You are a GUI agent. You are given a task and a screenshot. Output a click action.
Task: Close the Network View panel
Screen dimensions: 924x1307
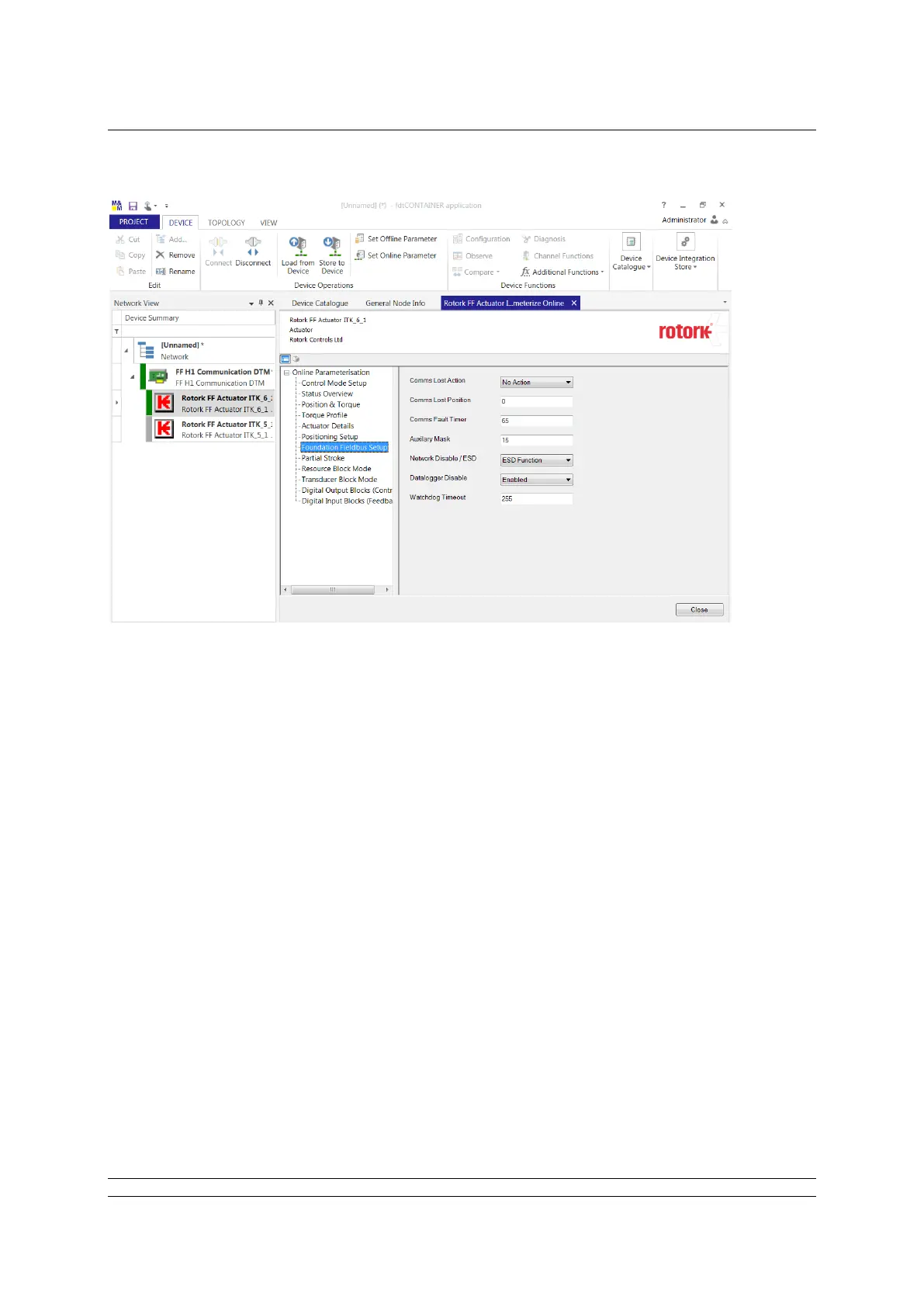point(271,303)
